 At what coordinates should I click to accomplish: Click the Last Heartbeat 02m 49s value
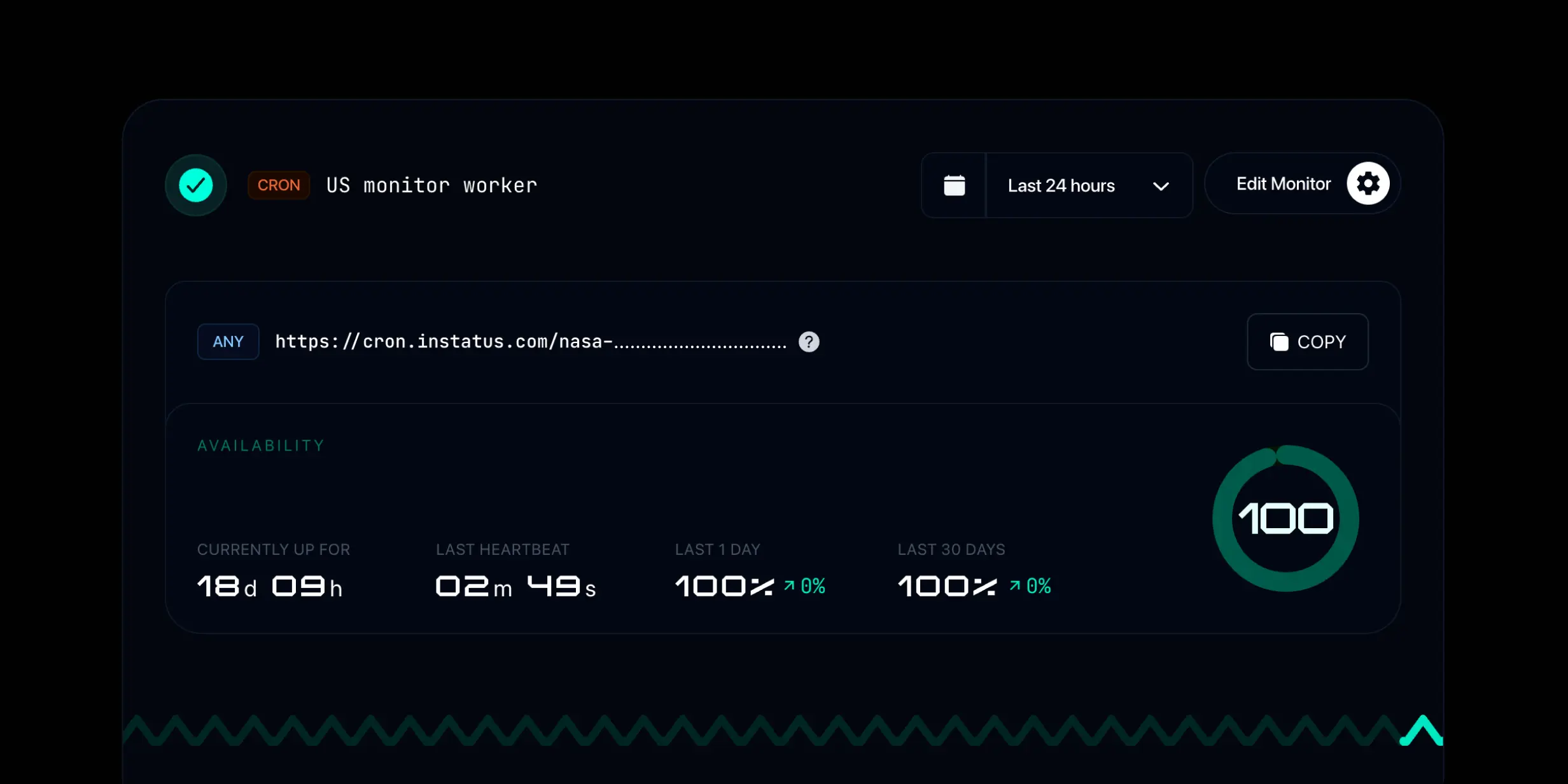pyautogui.click(x=515, y=585)
